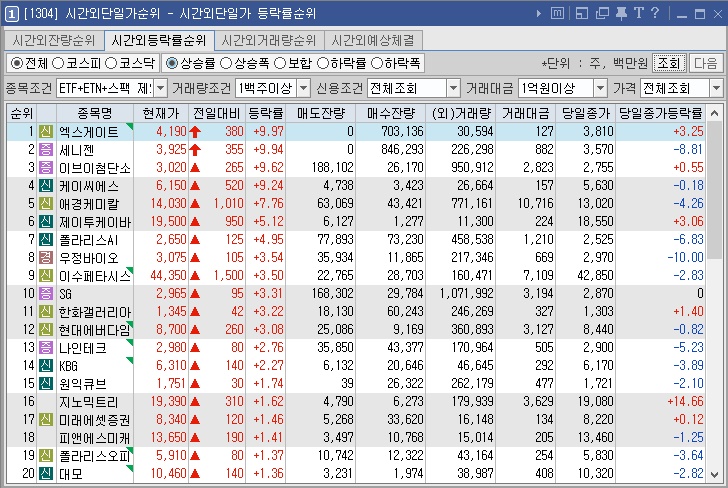Click the 증 badge icon next to 나인테크
This screenshot has width=728, height=488.
46,347
